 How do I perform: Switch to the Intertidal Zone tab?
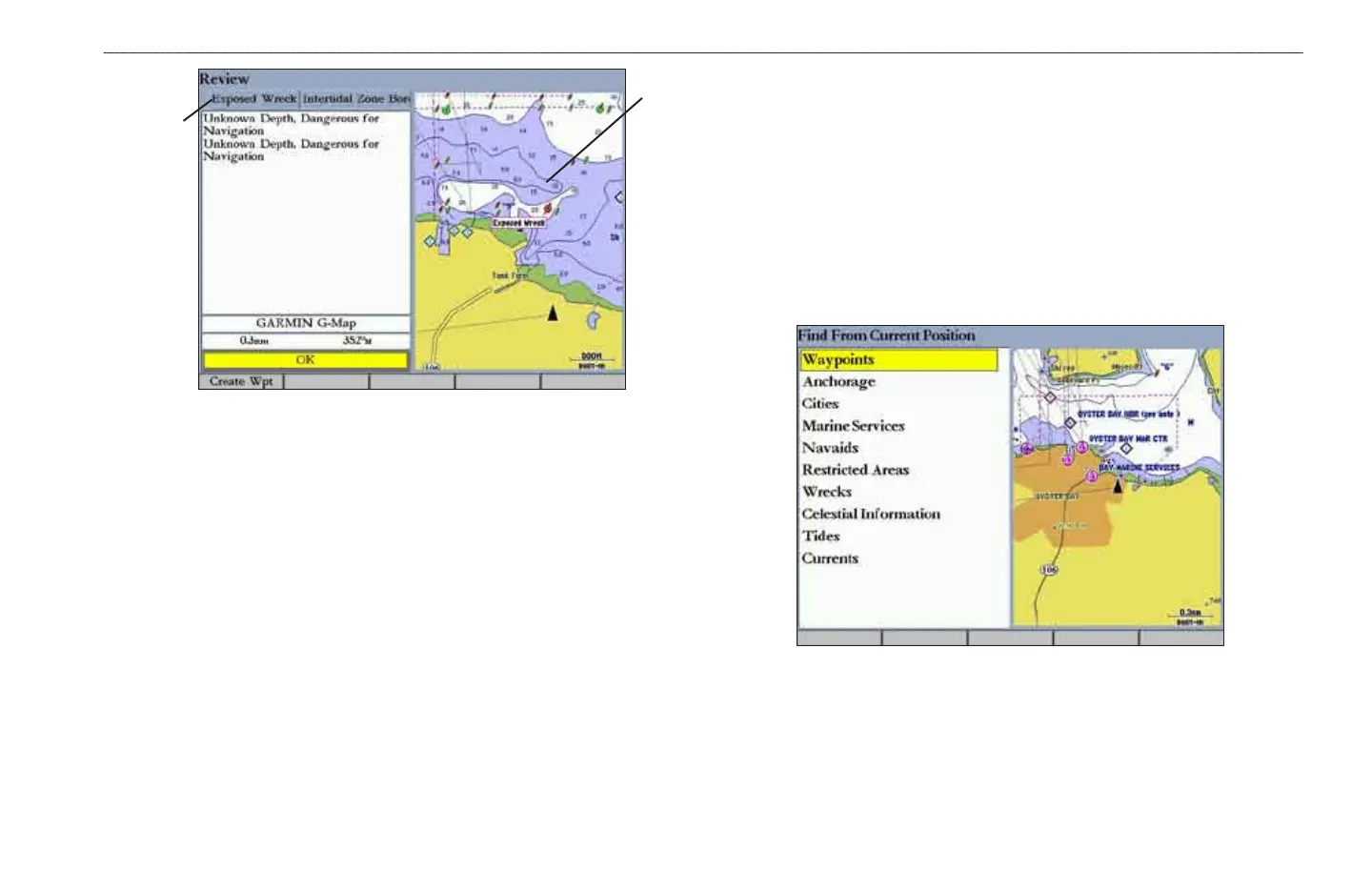tap(356, 98)
